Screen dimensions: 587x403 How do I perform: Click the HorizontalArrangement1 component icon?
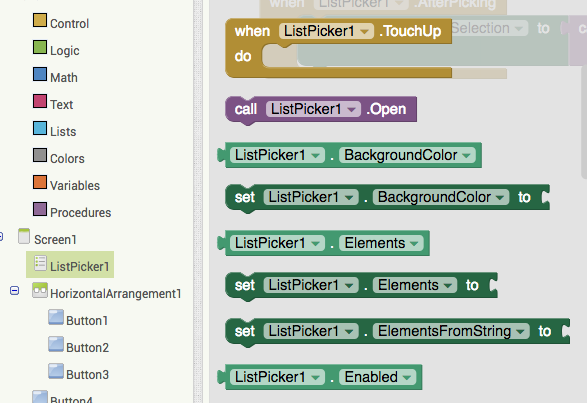(40, 290)
